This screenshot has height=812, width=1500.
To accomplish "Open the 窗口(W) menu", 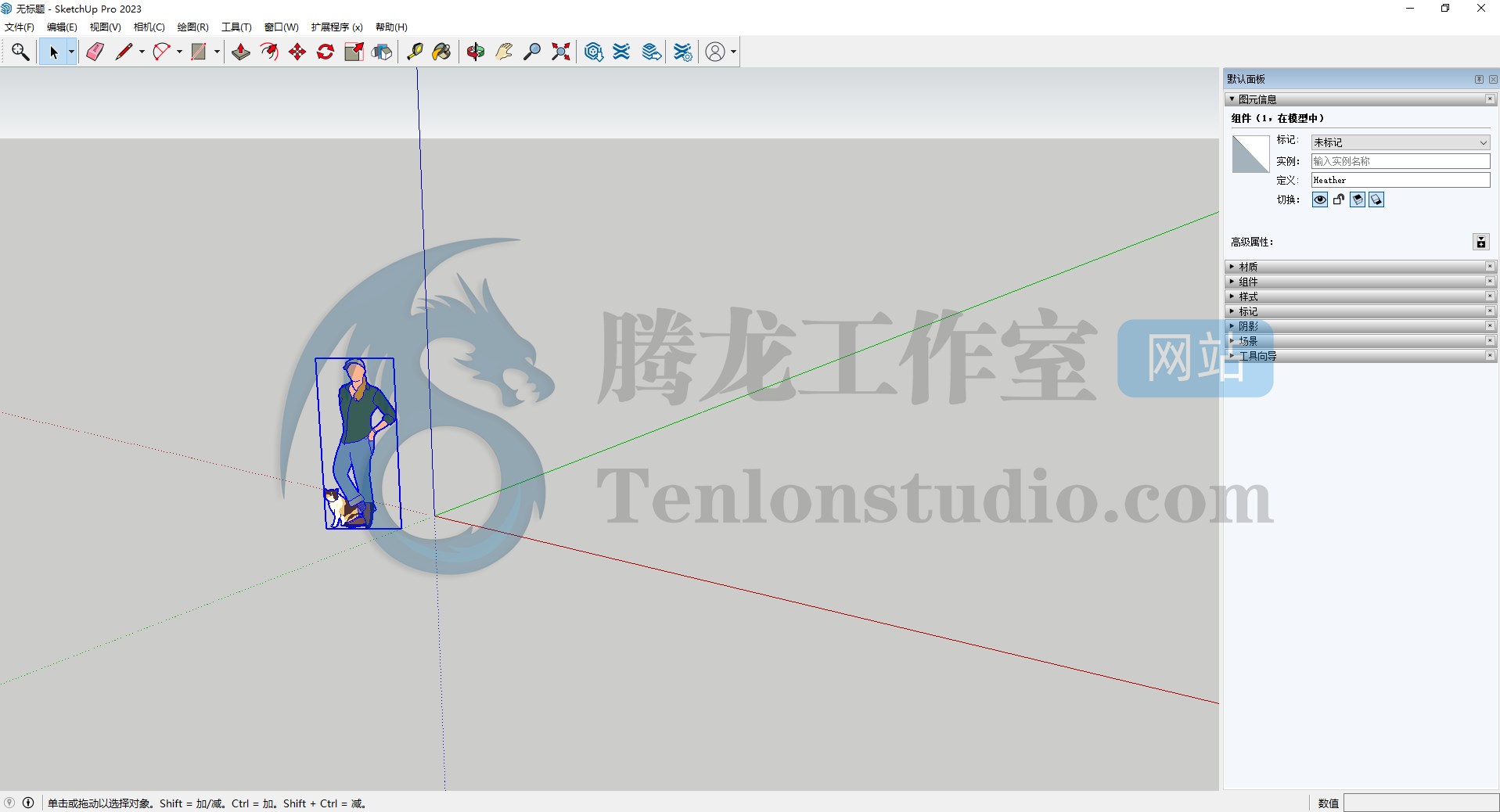I will click(x=281, y=27).
